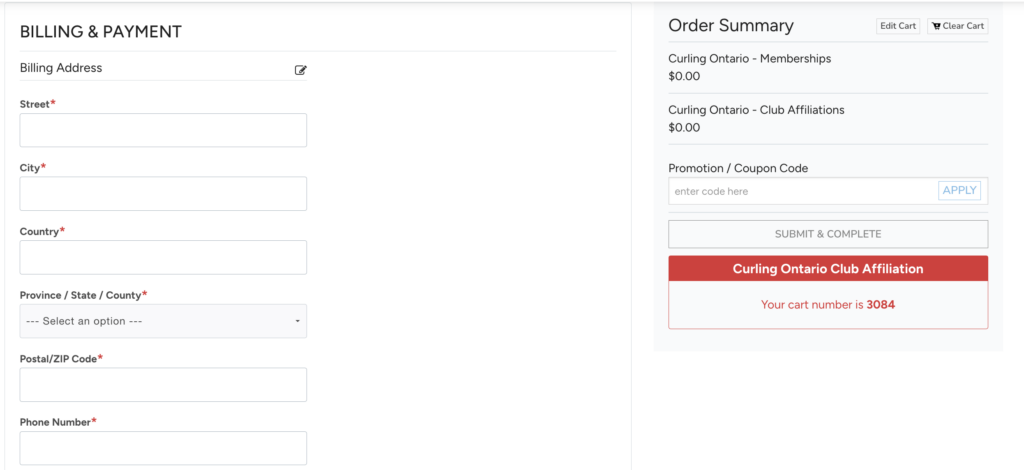Focus the Country input field
1024x470 pixels.
coord(163,257)
